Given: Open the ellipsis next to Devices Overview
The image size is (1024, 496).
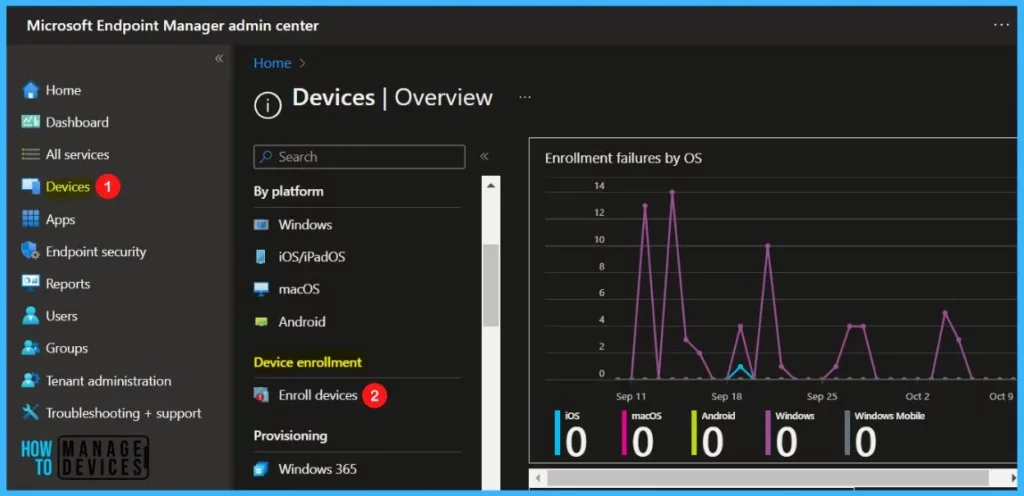Looking at the screenshot, I should click(525, 97).
